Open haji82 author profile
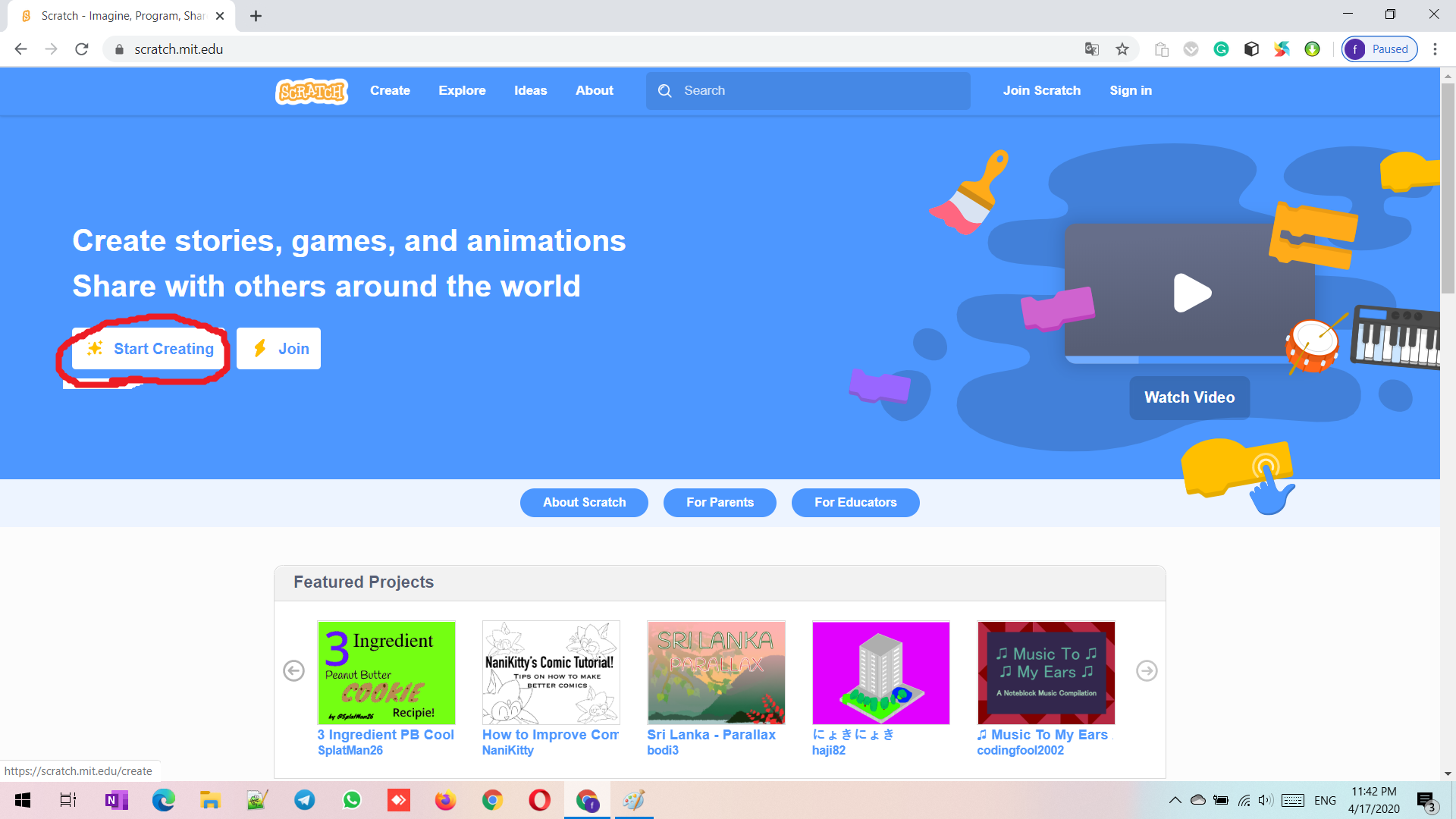 click(x=829, y=751)
